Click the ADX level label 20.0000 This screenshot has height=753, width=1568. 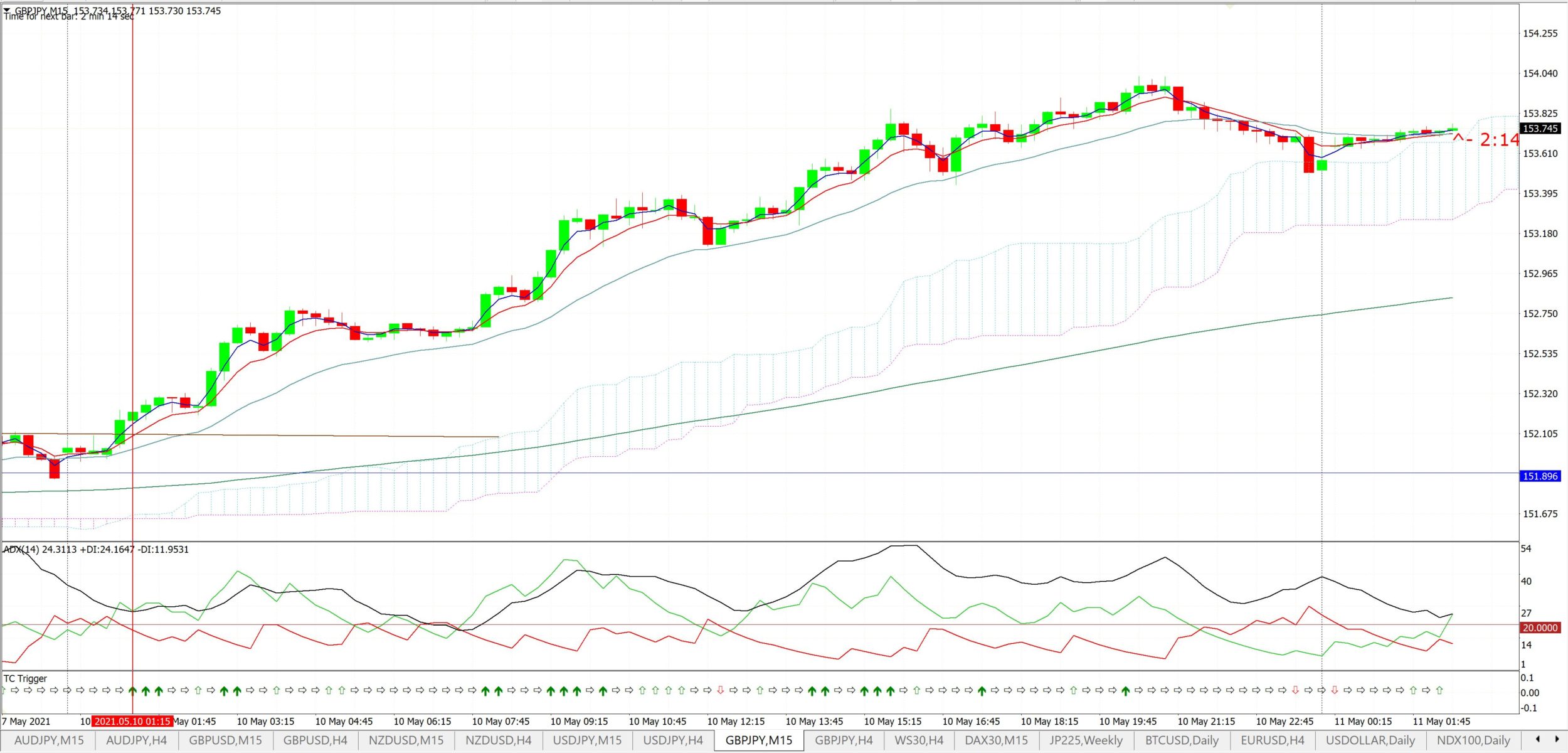(x=1540, y=628)
